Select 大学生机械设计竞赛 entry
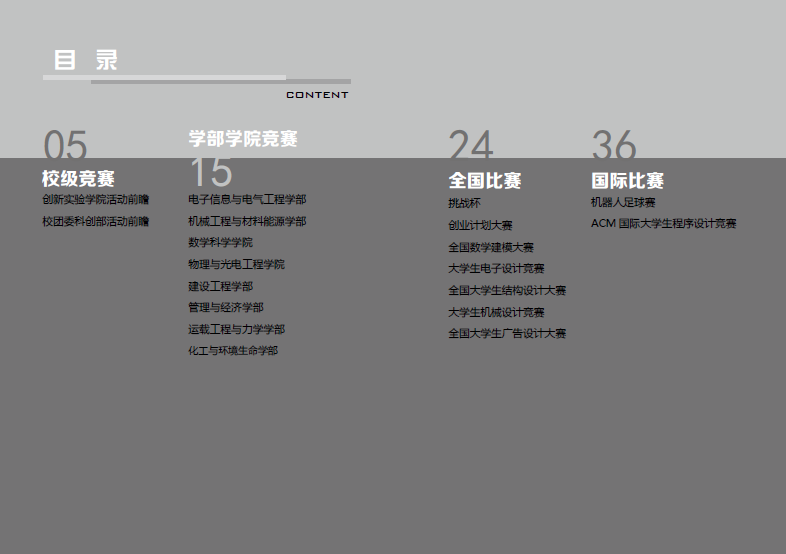Screen dimensions: 786x554 [496, 312]
